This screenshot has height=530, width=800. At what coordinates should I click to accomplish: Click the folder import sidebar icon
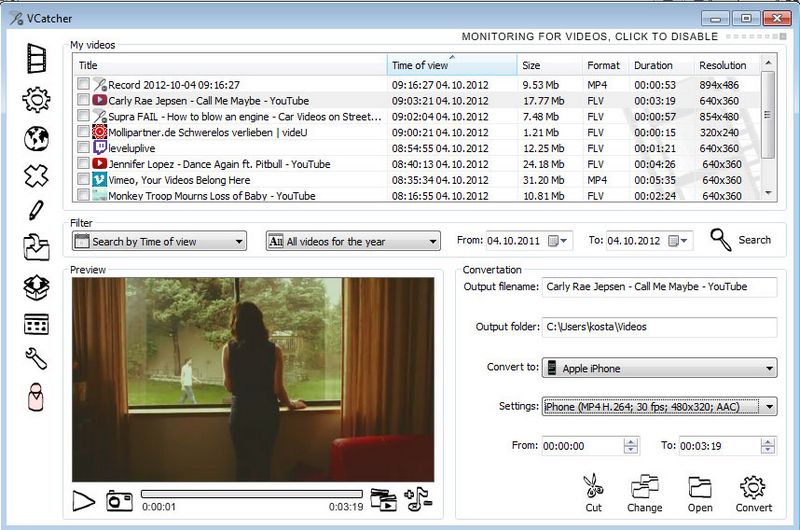tap(36, 247)
